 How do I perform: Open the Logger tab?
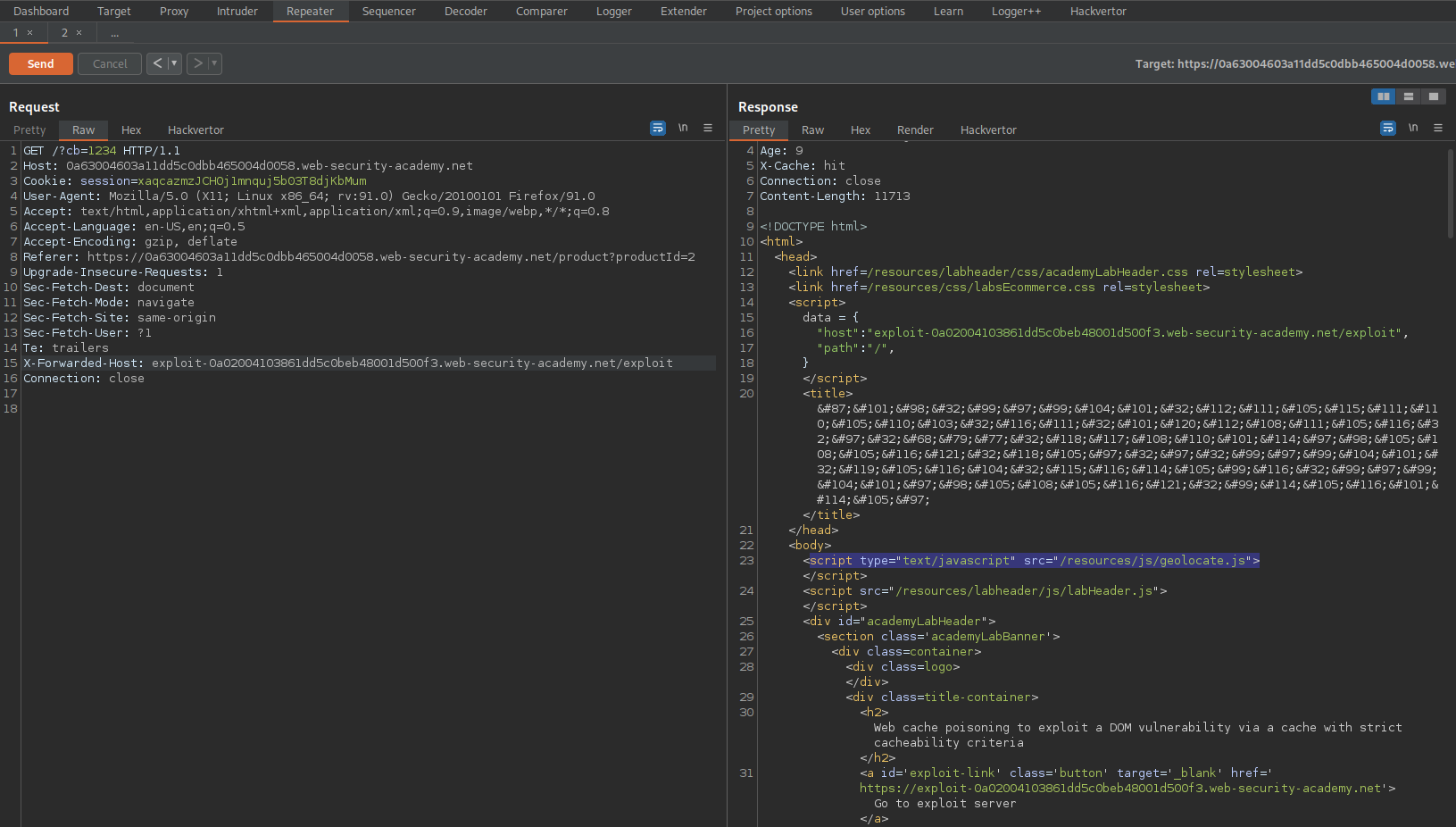click(614, 11)
